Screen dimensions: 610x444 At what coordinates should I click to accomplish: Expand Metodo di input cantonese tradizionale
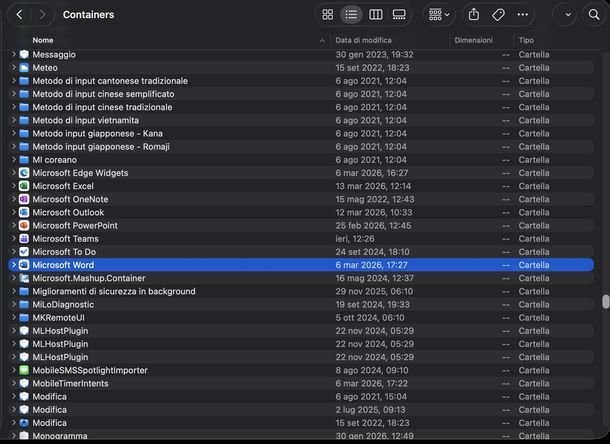[x=14, y=81]
